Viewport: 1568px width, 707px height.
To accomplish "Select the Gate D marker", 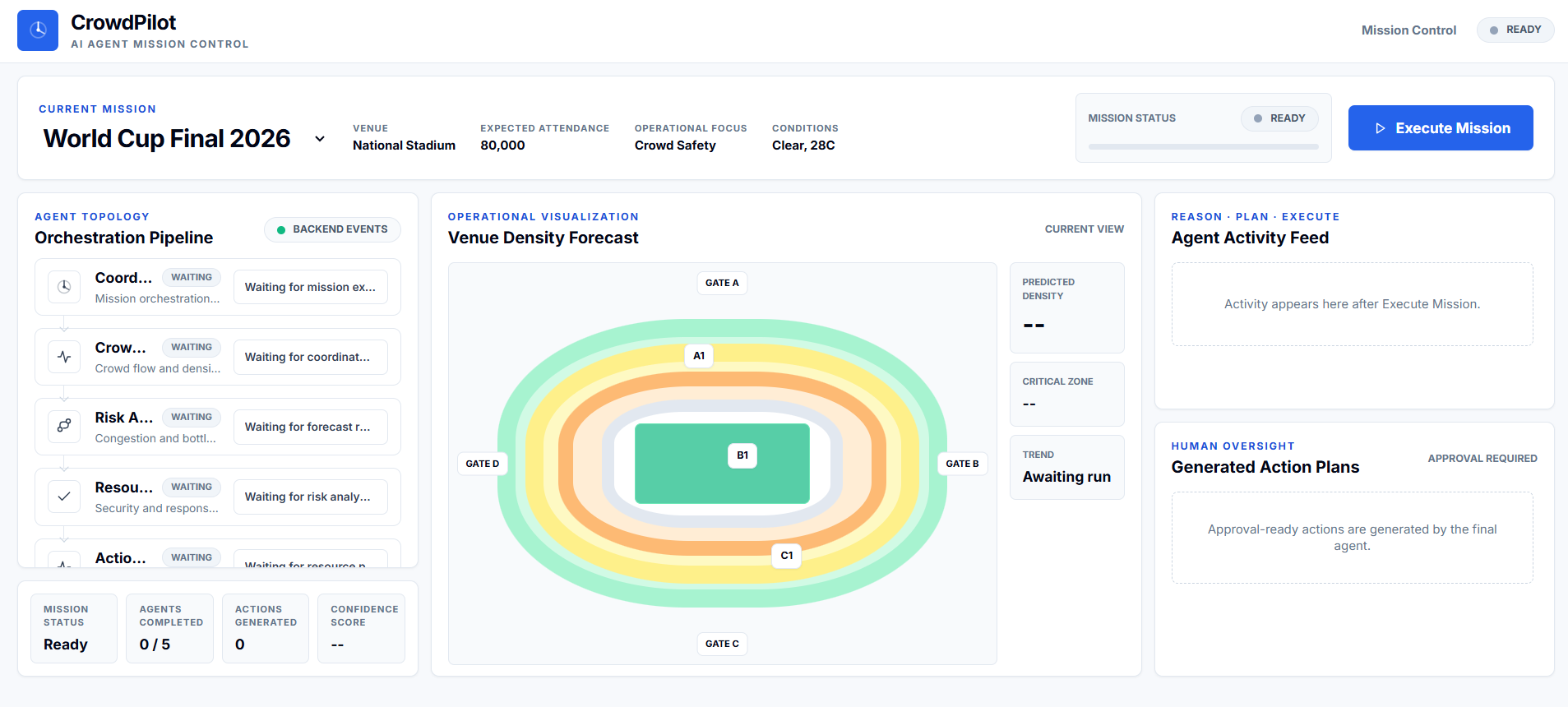I will tap(483, 464).
